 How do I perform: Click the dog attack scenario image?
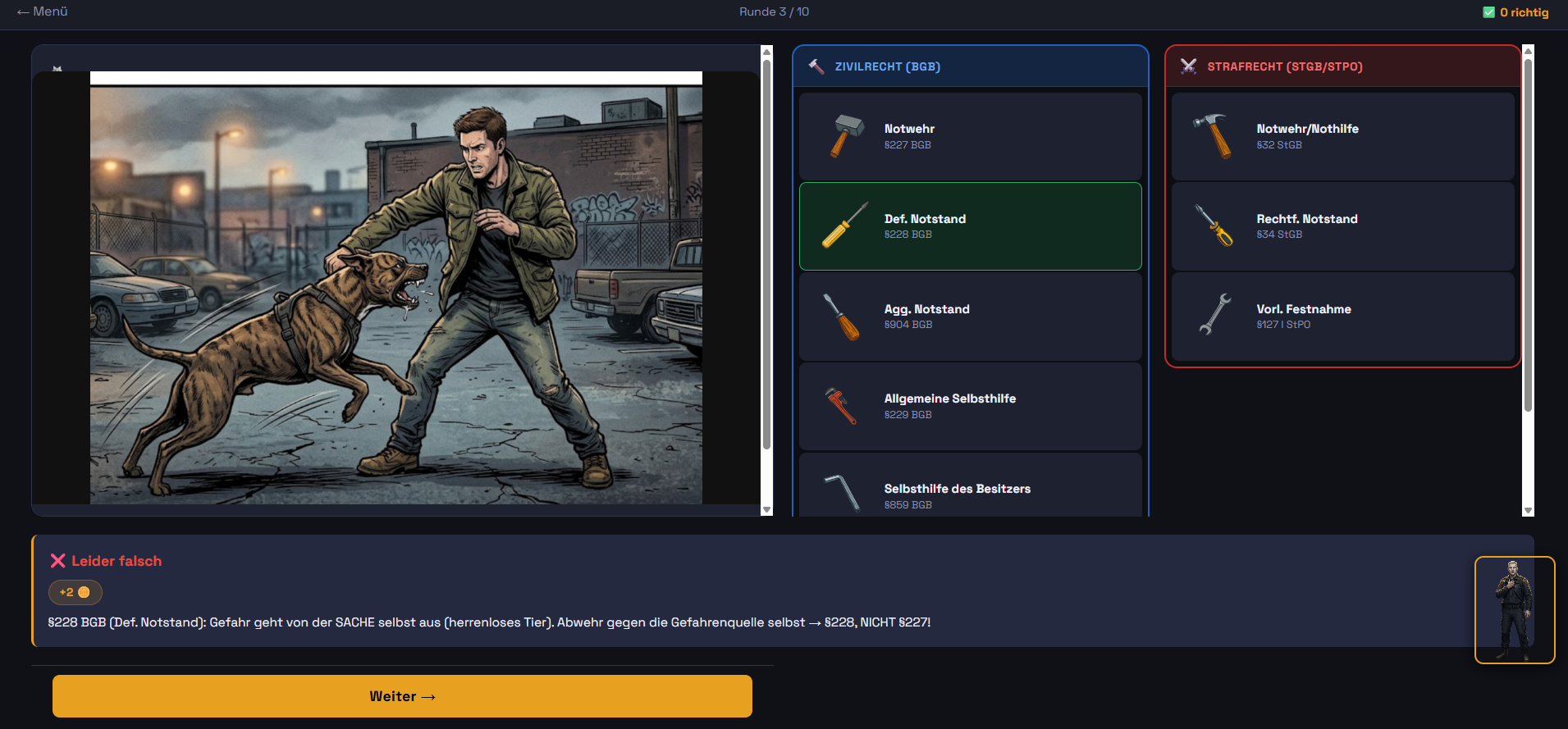(x=396, y=295)
